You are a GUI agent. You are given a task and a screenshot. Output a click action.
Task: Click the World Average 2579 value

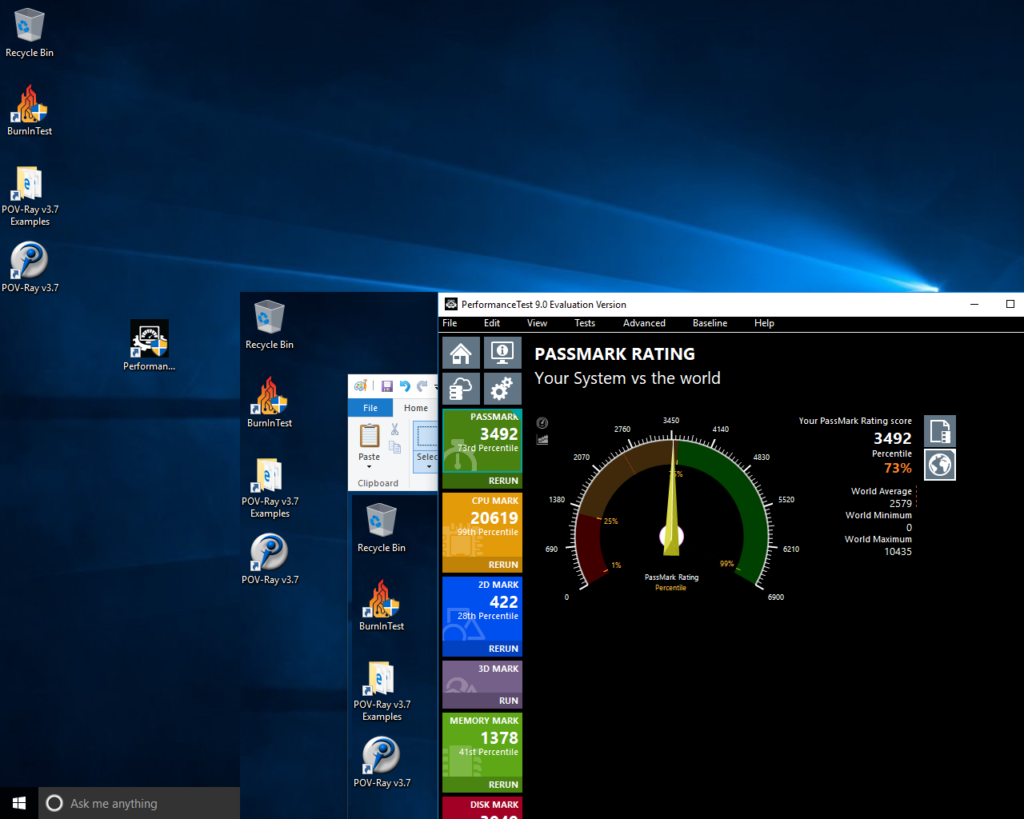[x=900, y=504]
